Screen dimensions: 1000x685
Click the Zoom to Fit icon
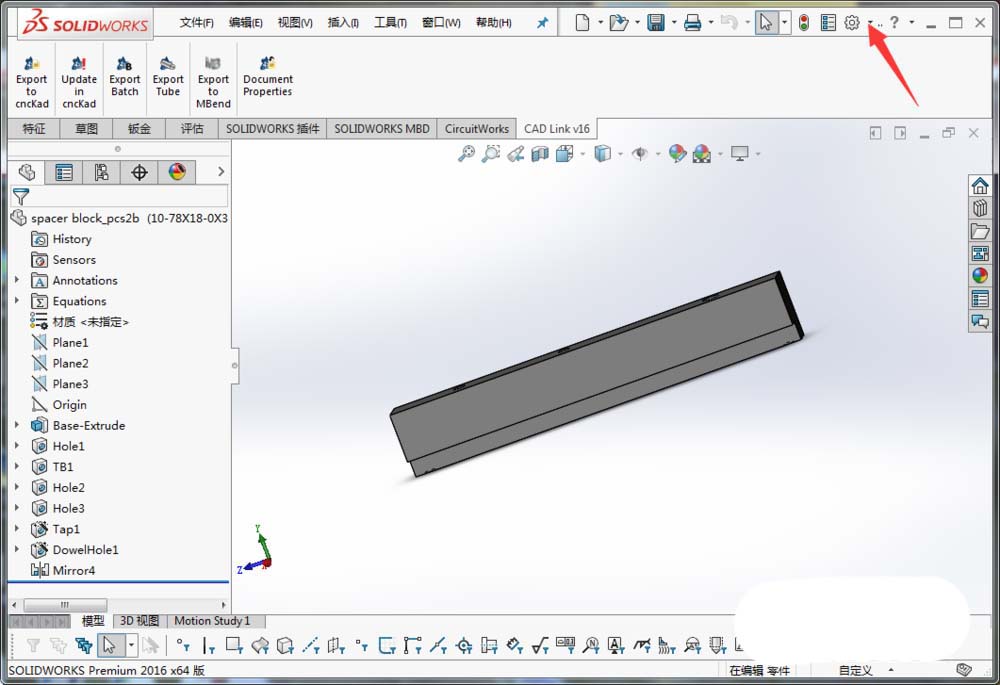(466, 153)
